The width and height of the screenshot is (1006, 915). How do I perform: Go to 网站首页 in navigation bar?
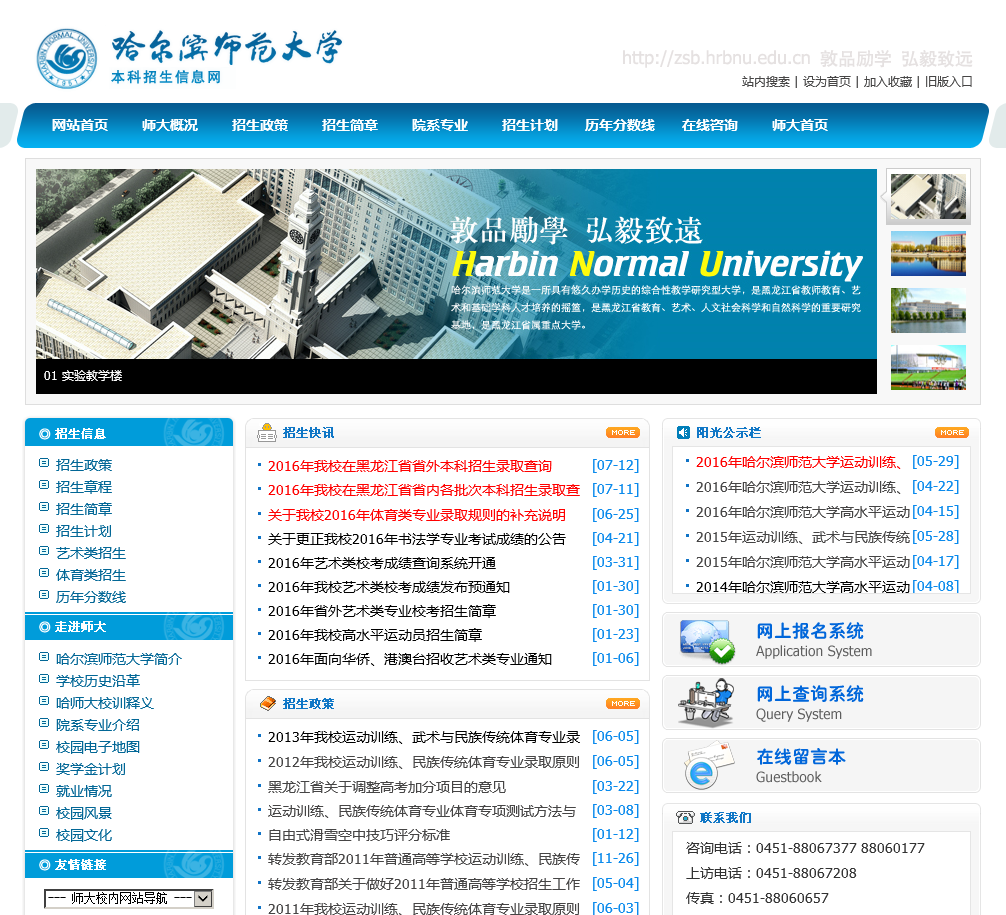(80, 125)
